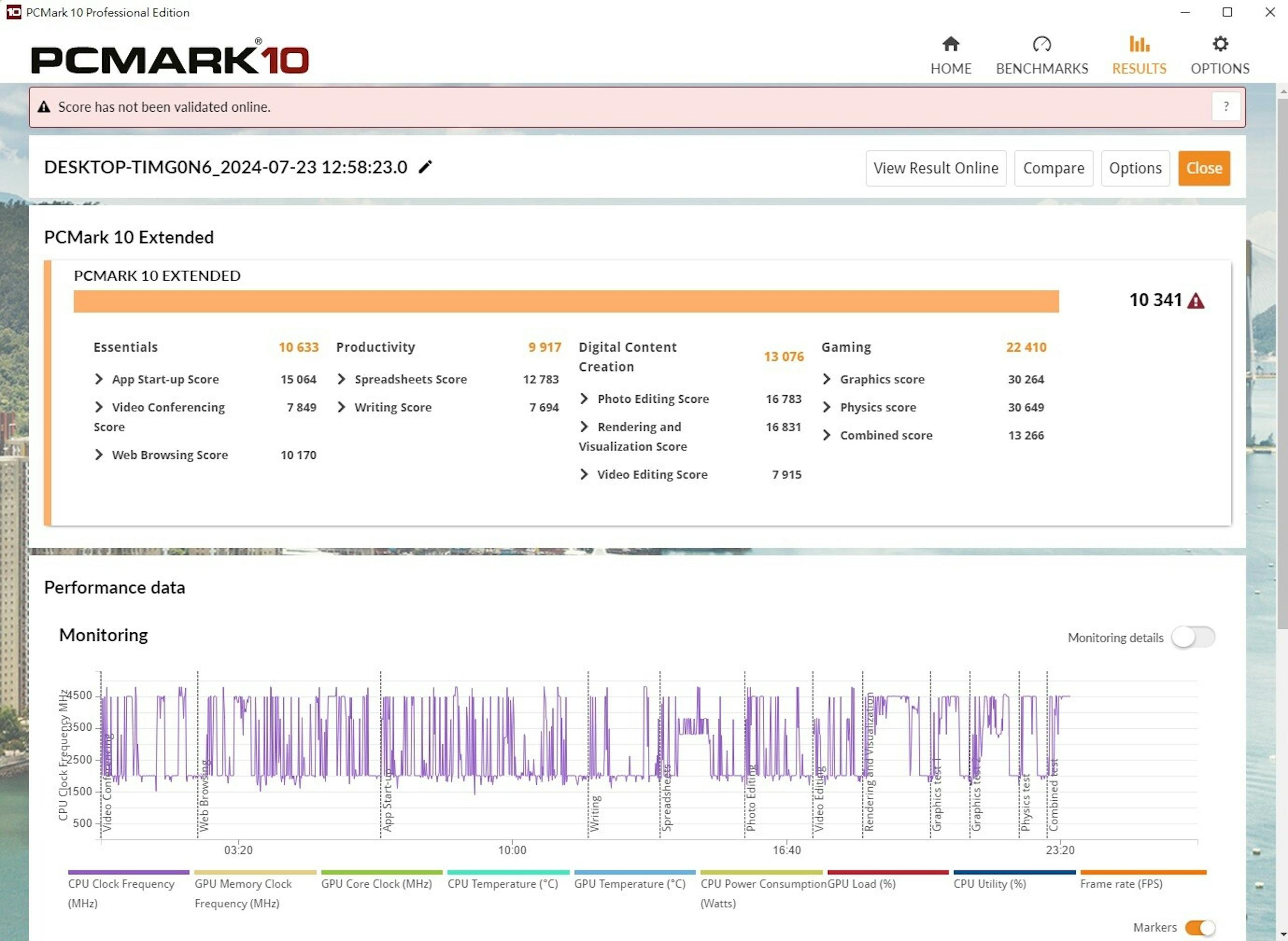Click the orange Close button
The height and width of the screenshot is (941, 1288).
click(1203, 168)
